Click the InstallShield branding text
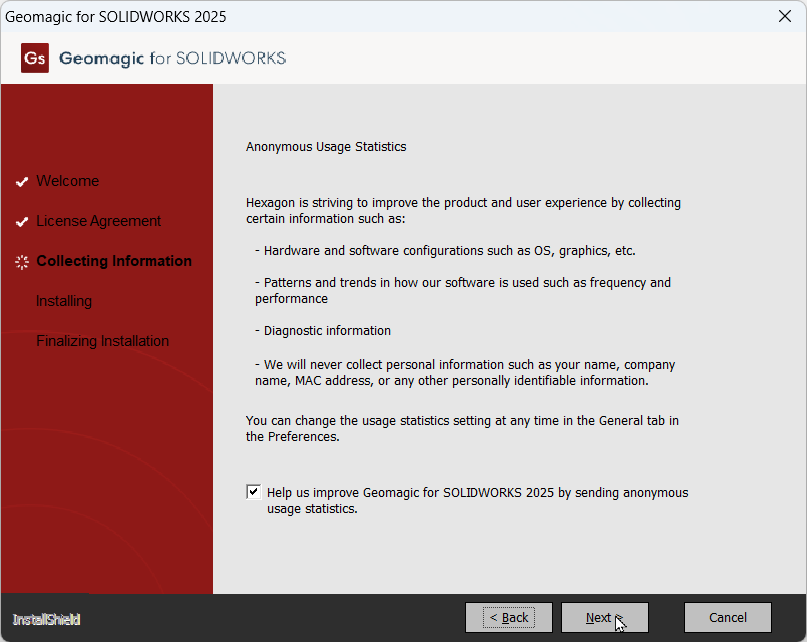 pyautogui.click(x=45, y=619)
